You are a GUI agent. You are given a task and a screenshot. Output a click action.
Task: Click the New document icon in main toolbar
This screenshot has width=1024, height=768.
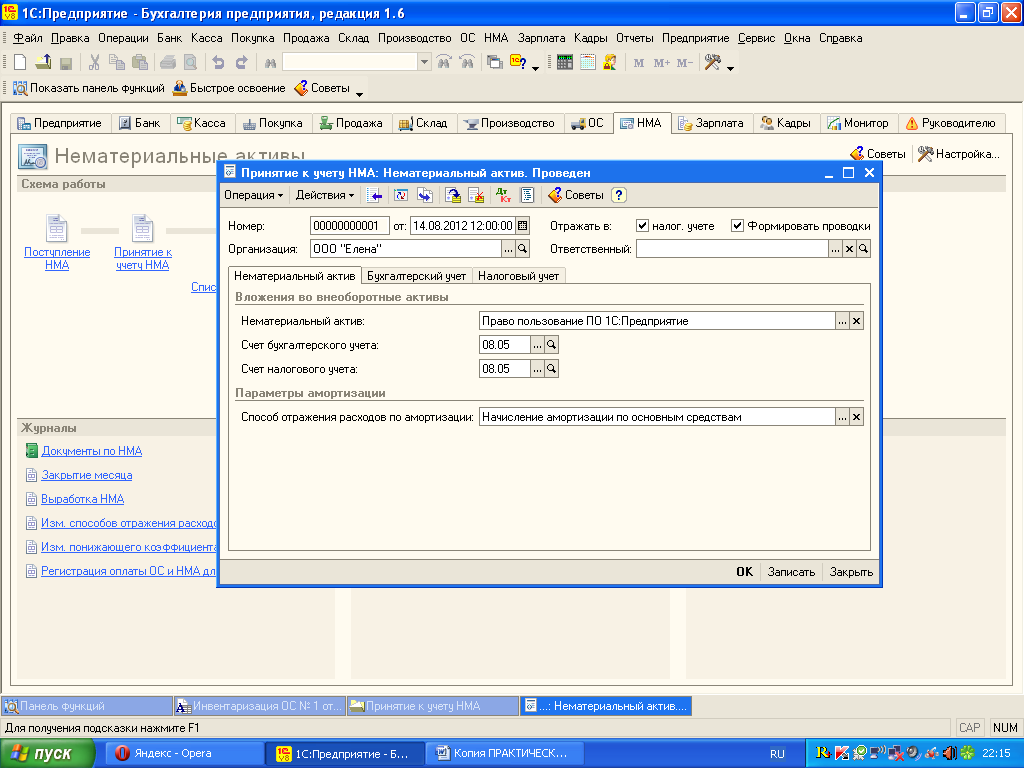point(20,63)
